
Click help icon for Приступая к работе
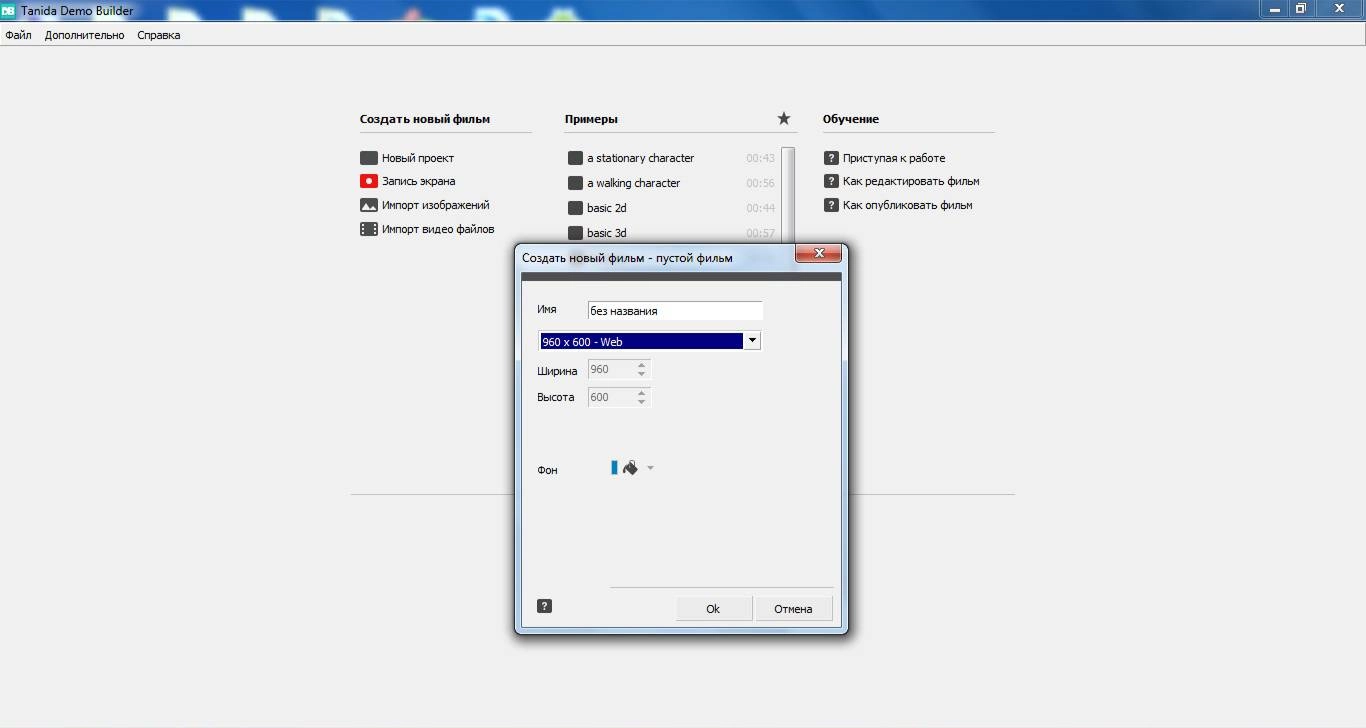[831, 158]
